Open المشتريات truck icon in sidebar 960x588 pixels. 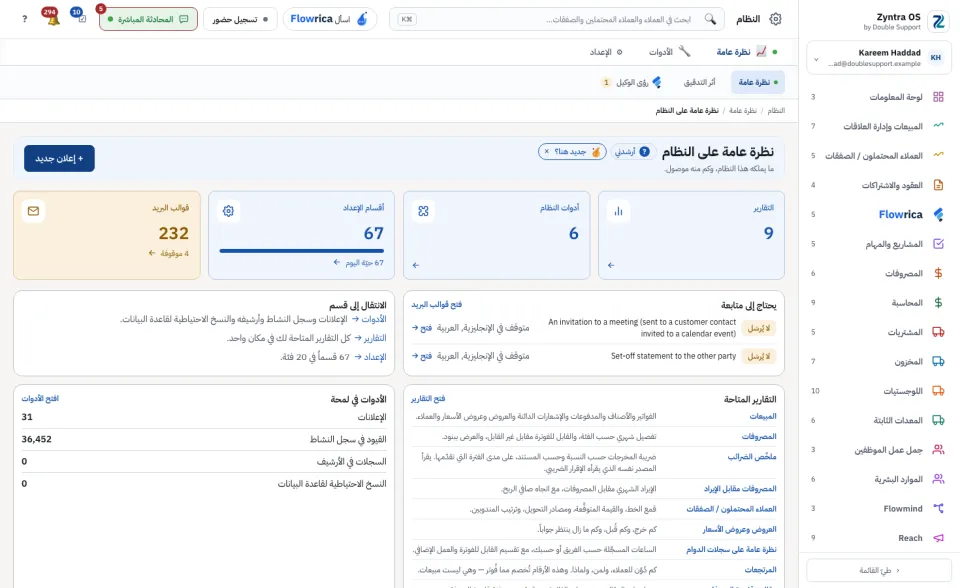click(938, 332)
